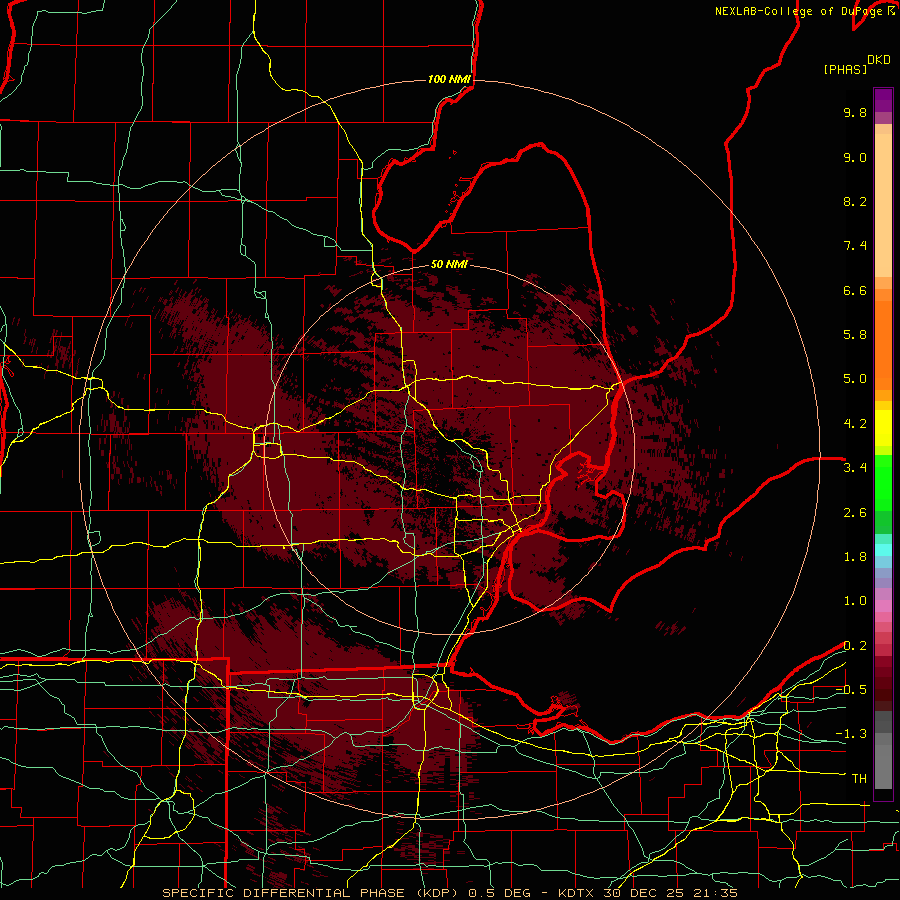
Task: Click the '4.2' scale value
Action: 855,424
